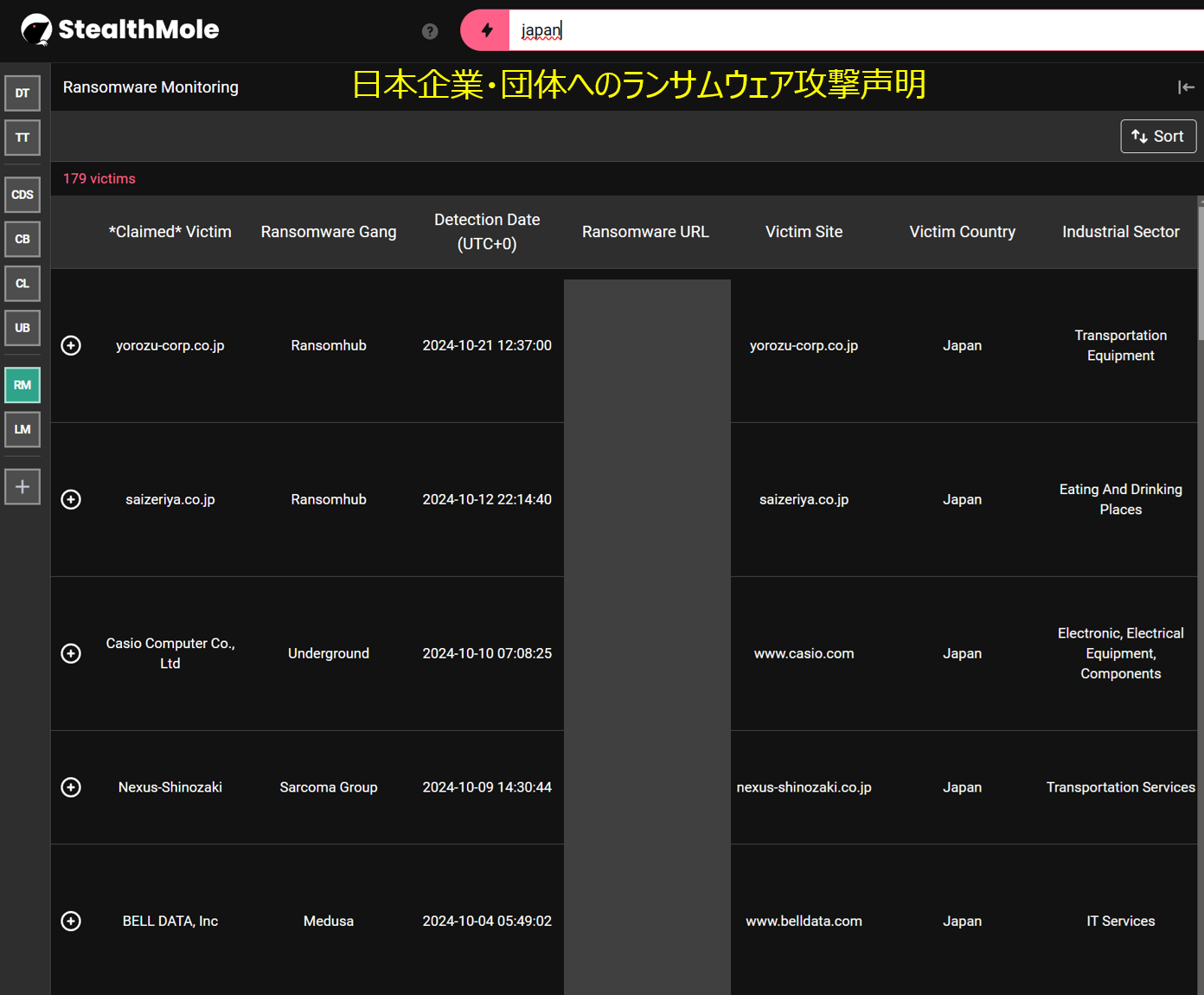The image size is (1204, 995).
Task: Click Ransomhub gang in saizeriya row
Action: [x=329, y=499]
